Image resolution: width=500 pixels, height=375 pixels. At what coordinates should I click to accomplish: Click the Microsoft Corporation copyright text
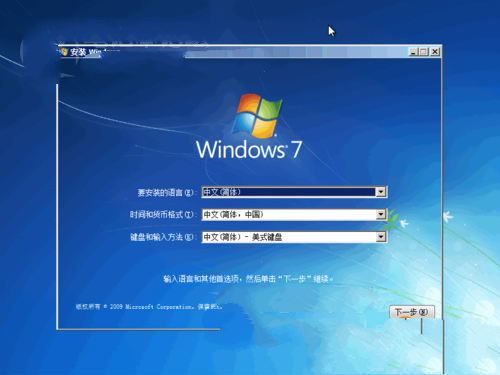pos(149,307)
